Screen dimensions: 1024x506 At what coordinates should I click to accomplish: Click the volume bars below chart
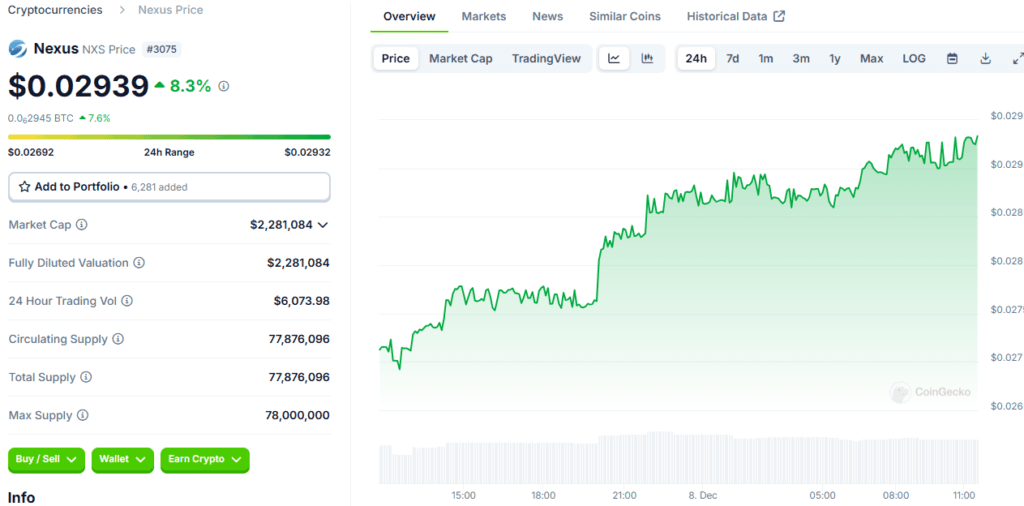(678, 457)
